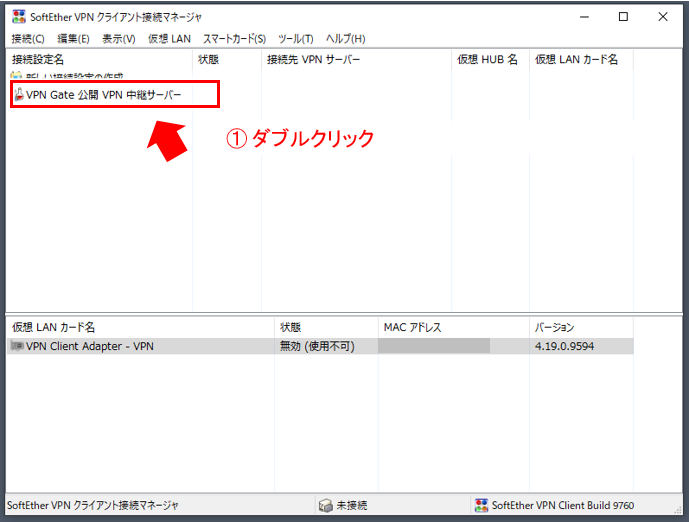This screenshot has width=689, height=522.
Task: Click the 未接続 status bar icon
Action: (x=326, y=505)
